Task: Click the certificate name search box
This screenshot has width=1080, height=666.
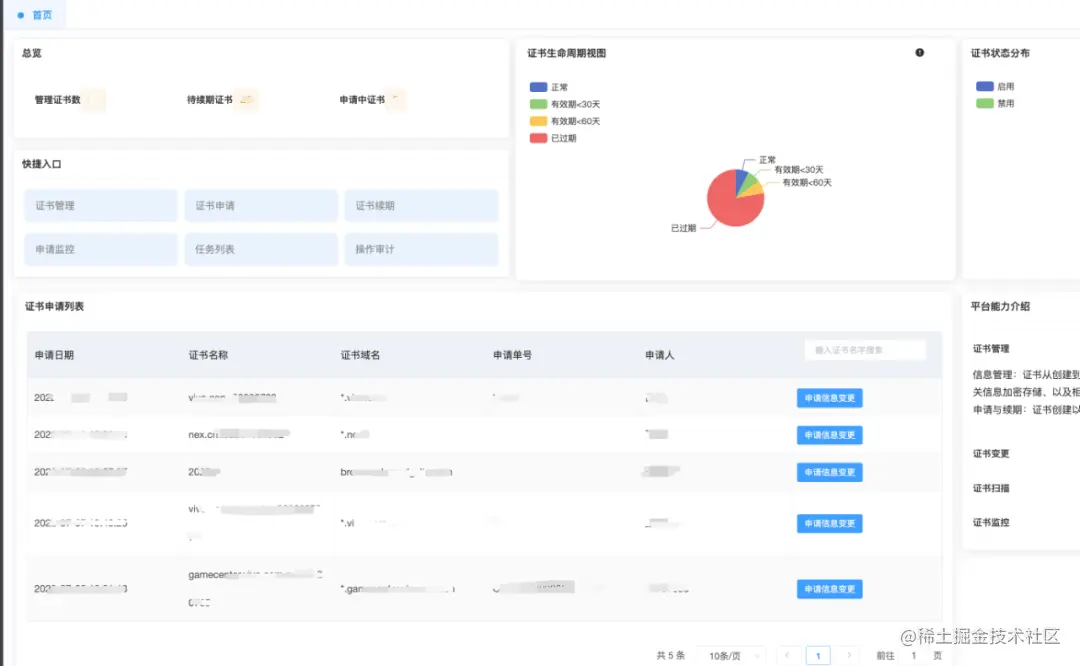Action: coord(866,349)
